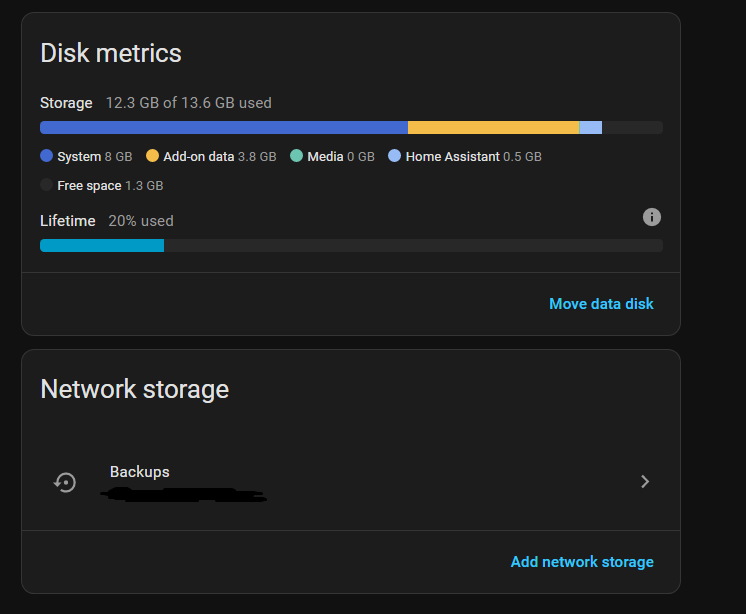Viewport: 746px width, 614px height.
Task: Click the Disk metrics heading
Action: [x=111, y=53]
